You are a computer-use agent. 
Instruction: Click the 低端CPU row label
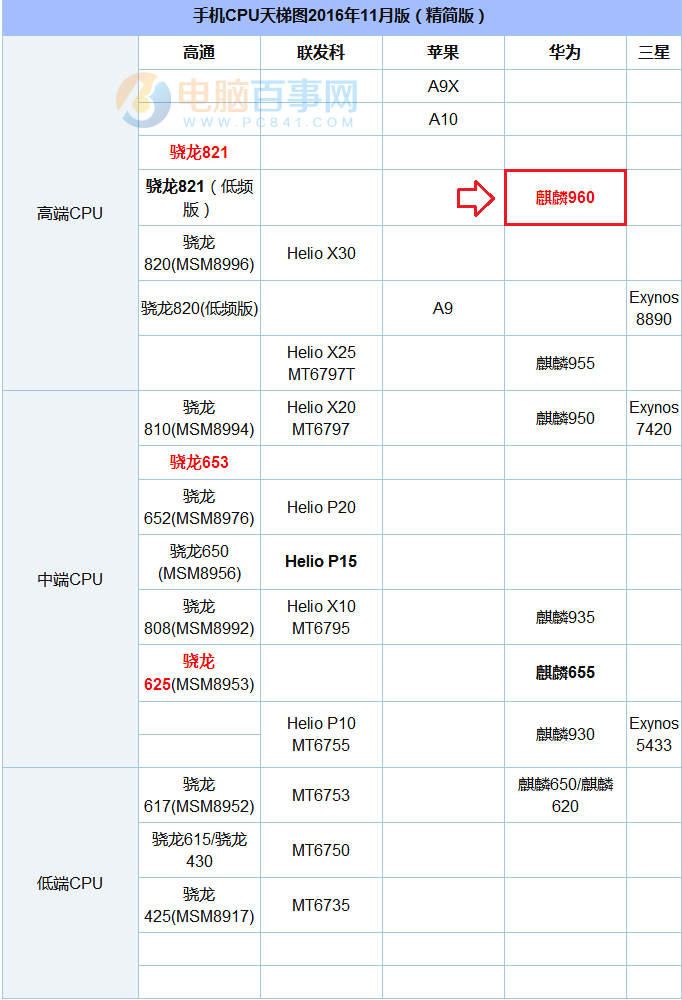tap(70, 883)
